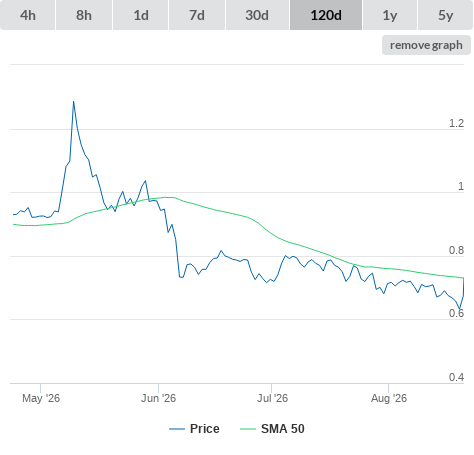The image size is (474, 455).
Task: Click the green SMA 50 legend line marker
Action: point(248,429)
